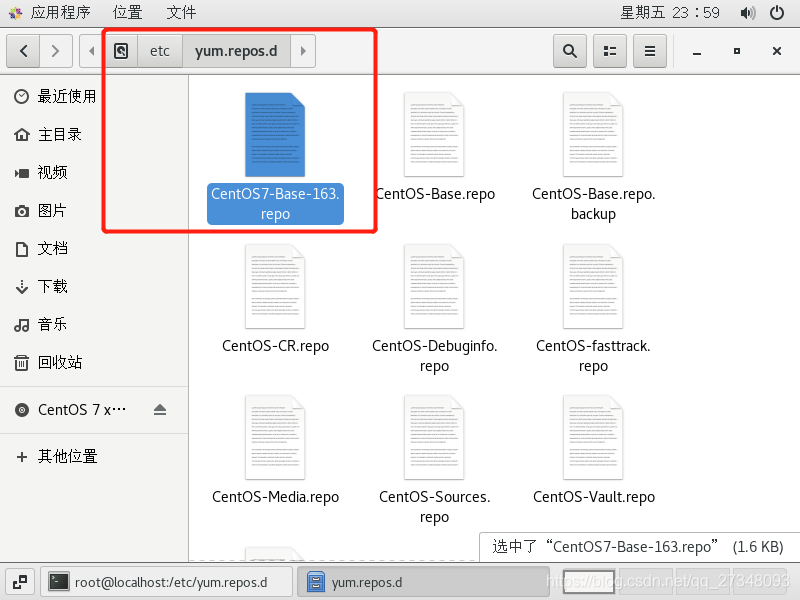Click the CentOS-Base.repo.backup filename label

[x=593, y=204]
